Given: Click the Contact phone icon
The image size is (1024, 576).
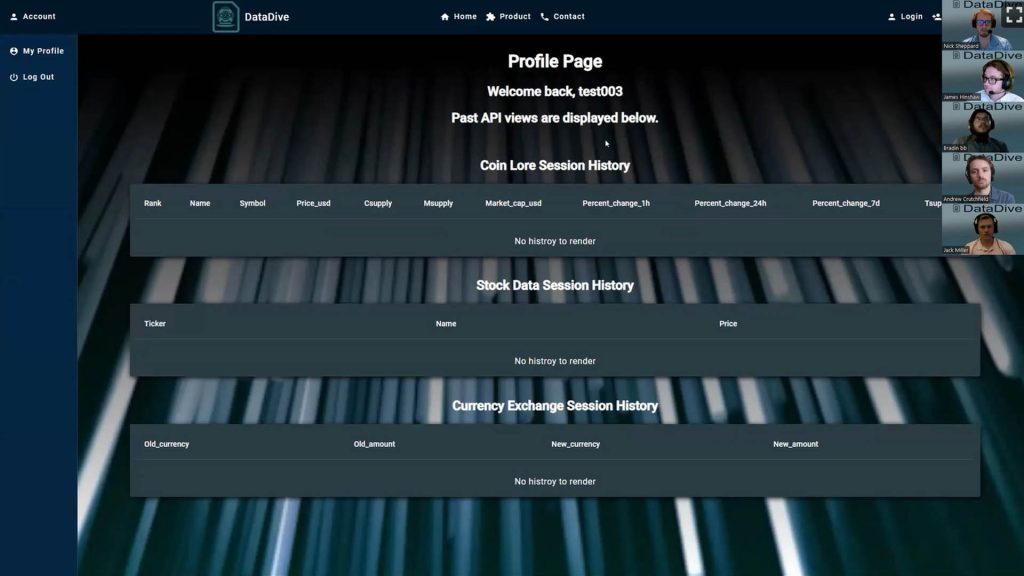Looking at the screenshot, I should [545, 17].
